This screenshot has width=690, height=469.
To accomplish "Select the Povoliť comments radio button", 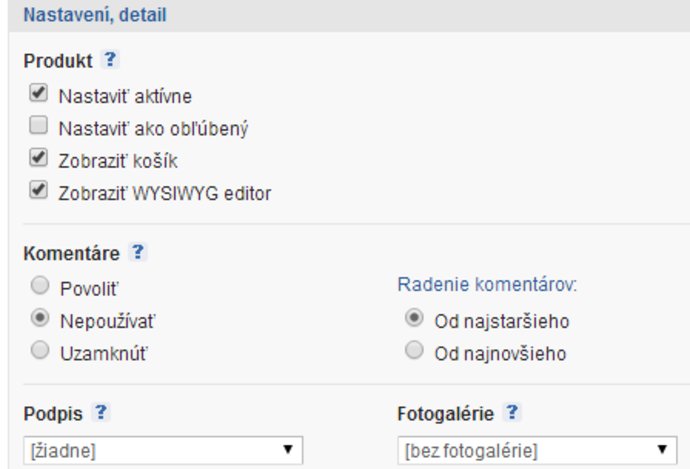I will click(x=40, y=287).
